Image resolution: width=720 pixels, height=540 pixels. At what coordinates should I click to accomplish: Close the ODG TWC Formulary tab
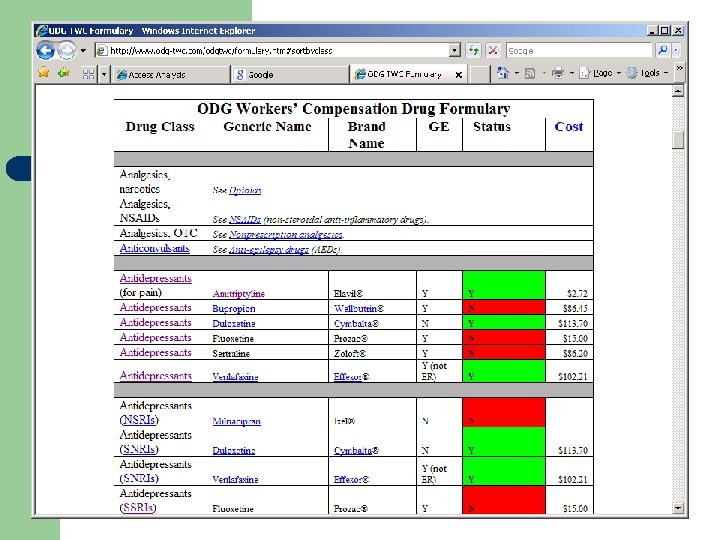click(x=458, y=75)
